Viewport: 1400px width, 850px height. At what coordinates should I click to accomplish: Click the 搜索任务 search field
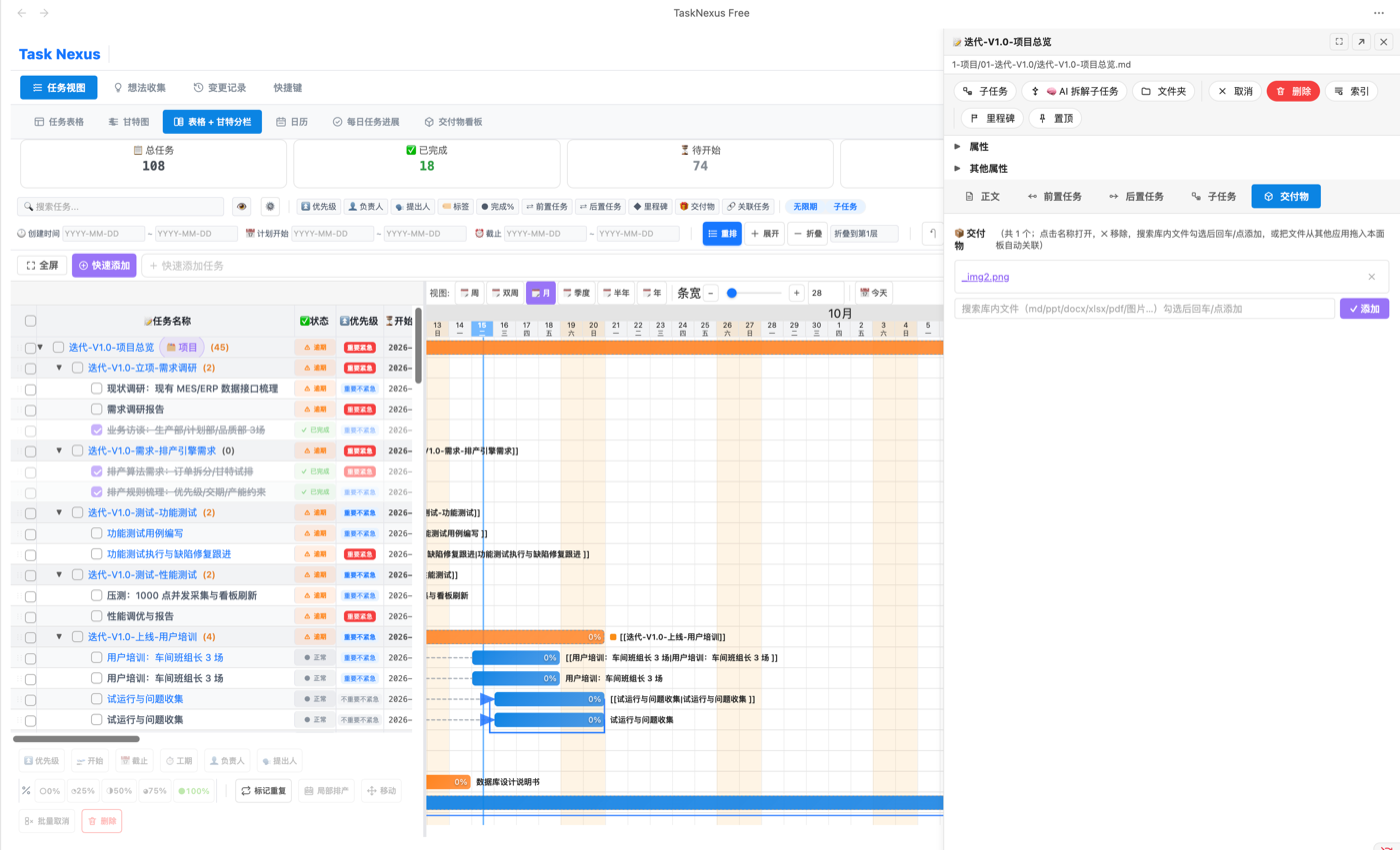121,207
